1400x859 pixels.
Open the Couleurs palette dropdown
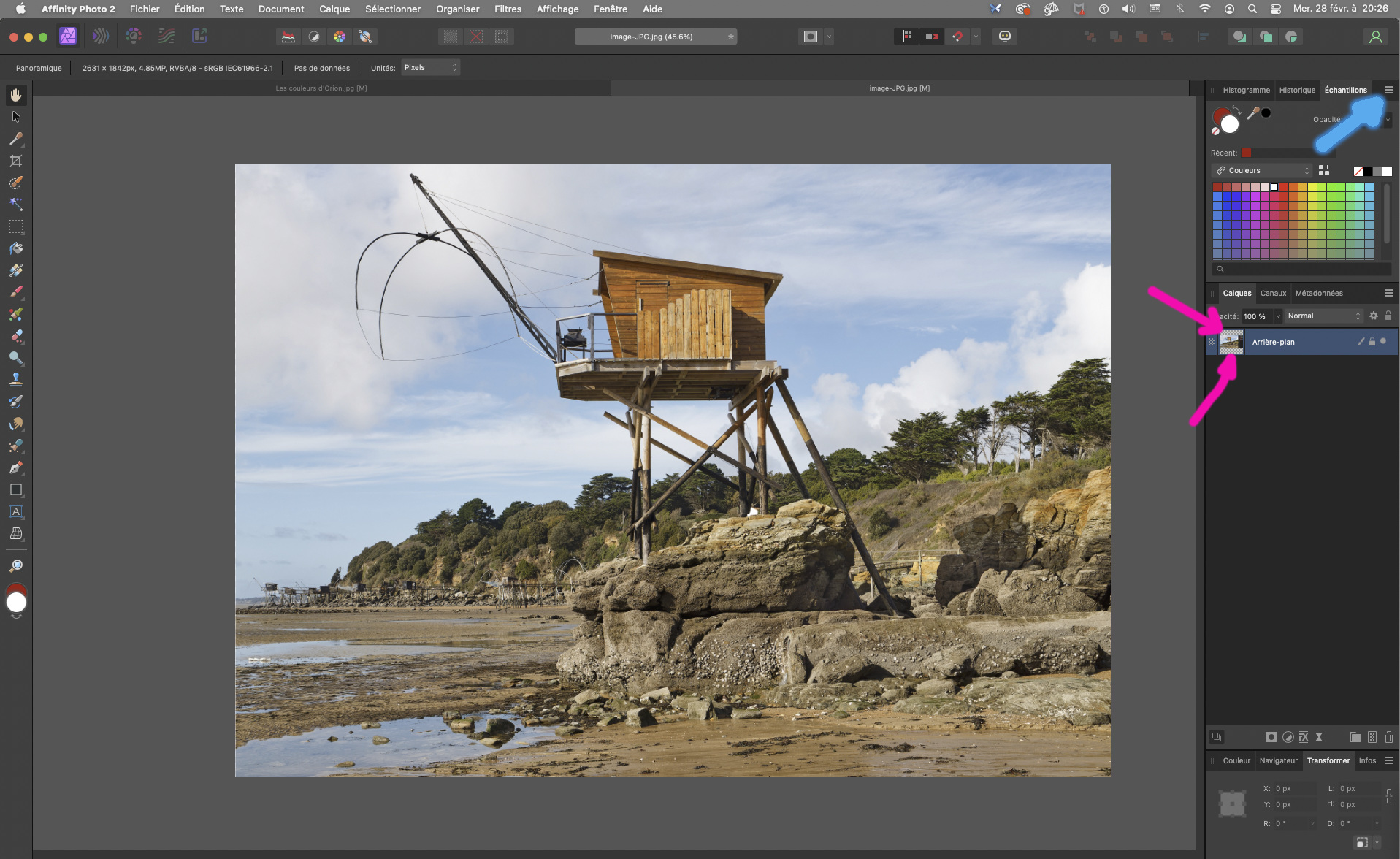(x=1262, y=170)
